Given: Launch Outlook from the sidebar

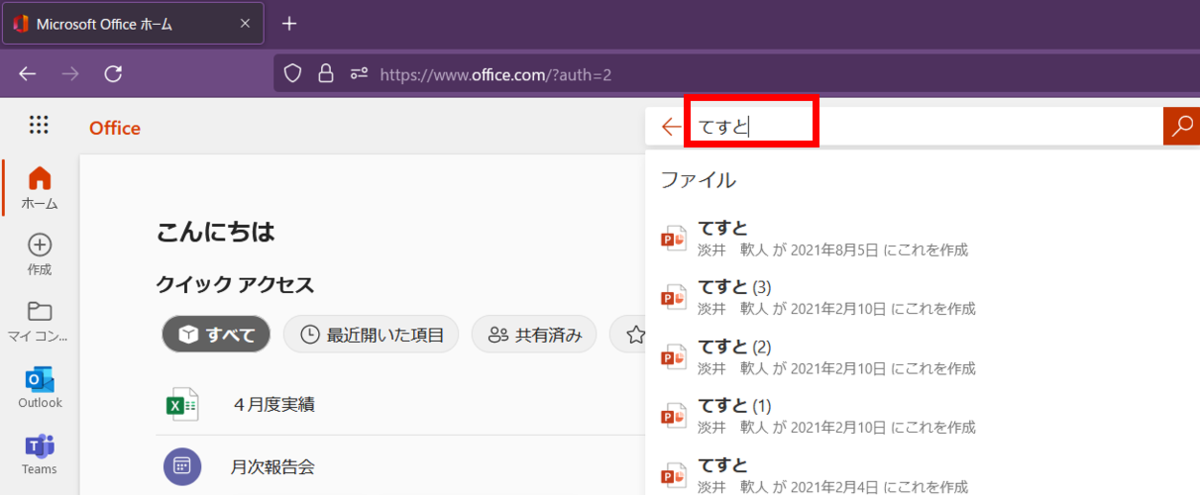Looking at the screenshot, I should pos(39,388).
